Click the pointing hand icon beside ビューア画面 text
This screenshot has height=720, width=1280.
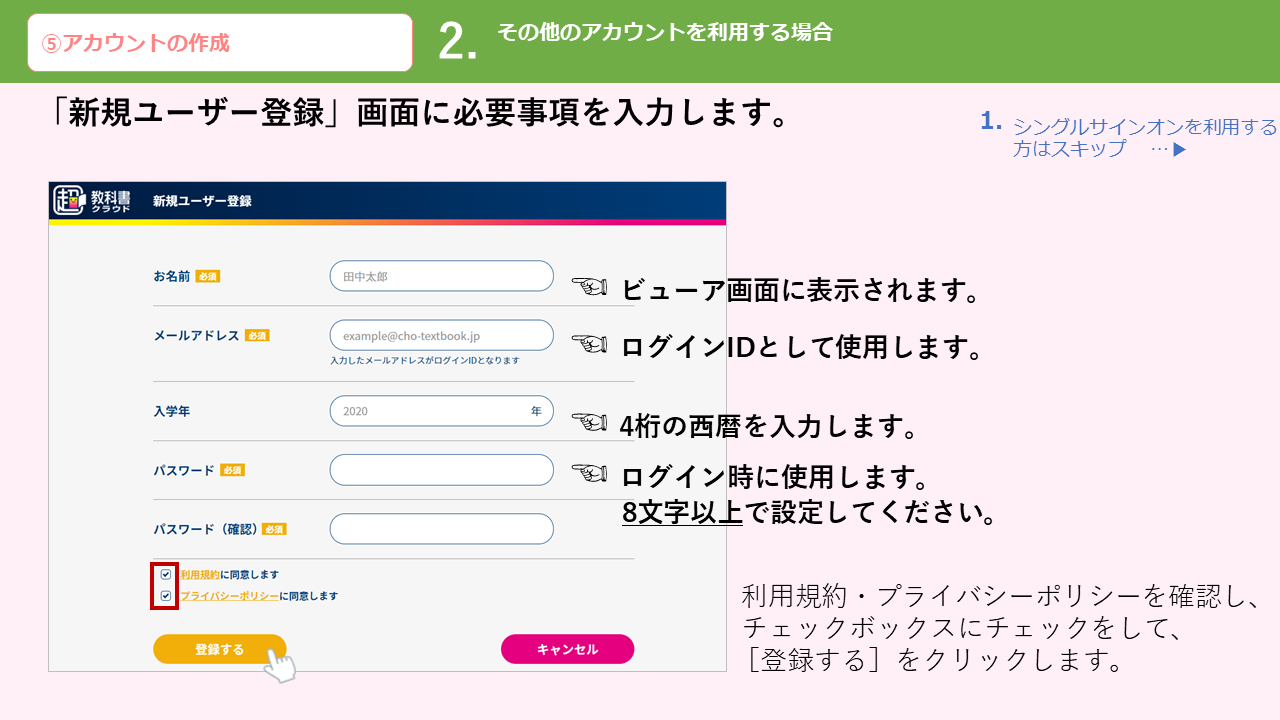(590, 287)
